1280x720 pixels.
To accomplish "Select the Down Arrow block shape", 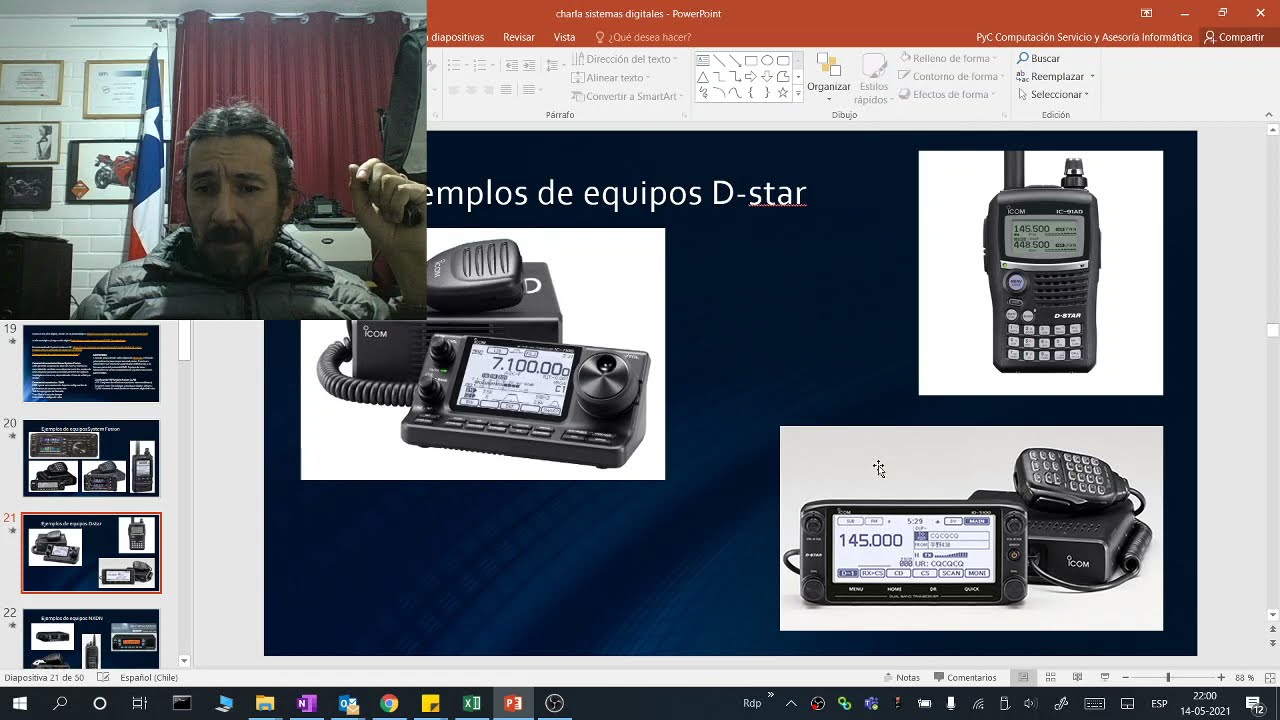I will pos(767,77).
